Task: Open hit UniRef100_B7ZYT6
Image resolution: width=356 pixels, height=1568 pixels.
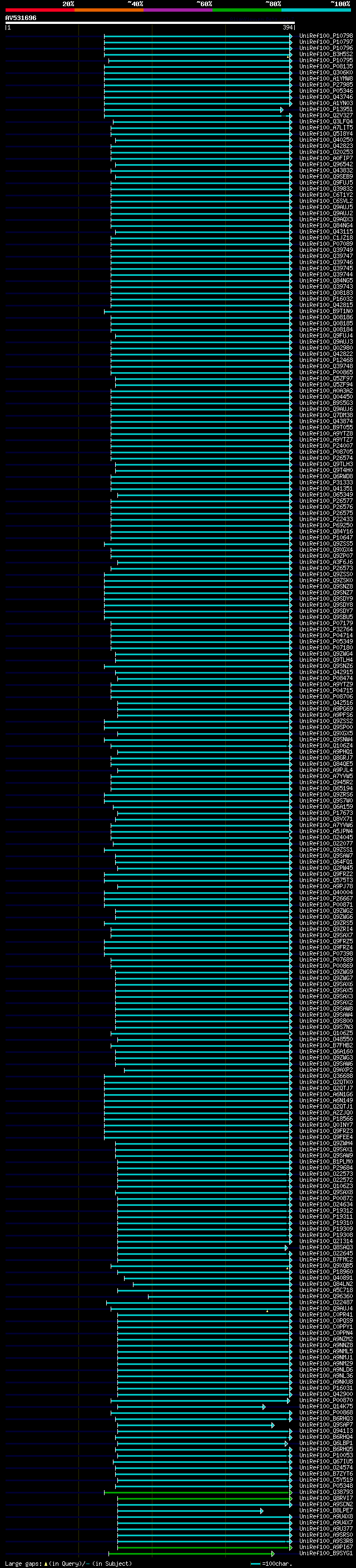Action: click(325, 1473)
